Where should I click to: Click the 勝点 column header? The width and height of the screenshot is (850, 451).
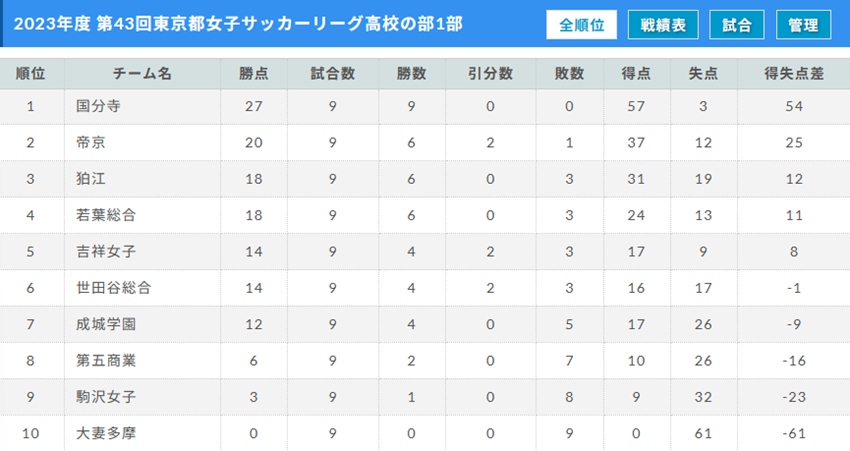(254, 74)
